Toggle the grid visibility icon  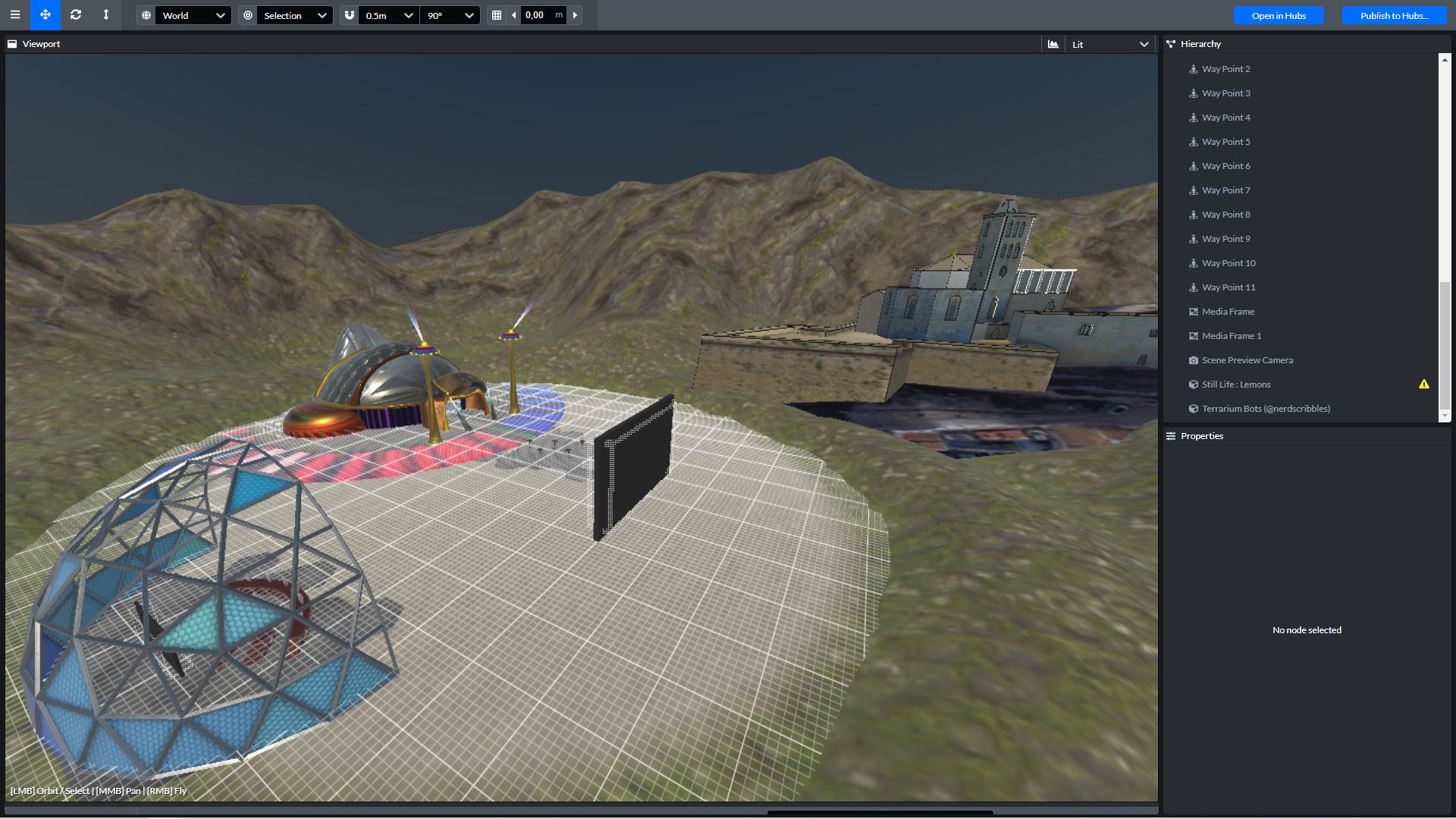click(x=497, y=15)
